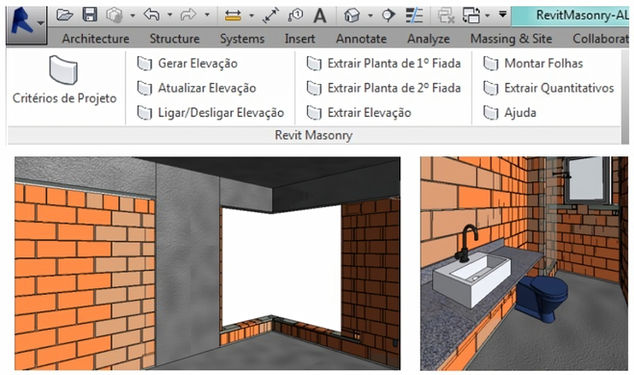The image size is (634, 375).
Task: Open the Annotate tab
Action: pyautogui.click(x=361, y=39)
